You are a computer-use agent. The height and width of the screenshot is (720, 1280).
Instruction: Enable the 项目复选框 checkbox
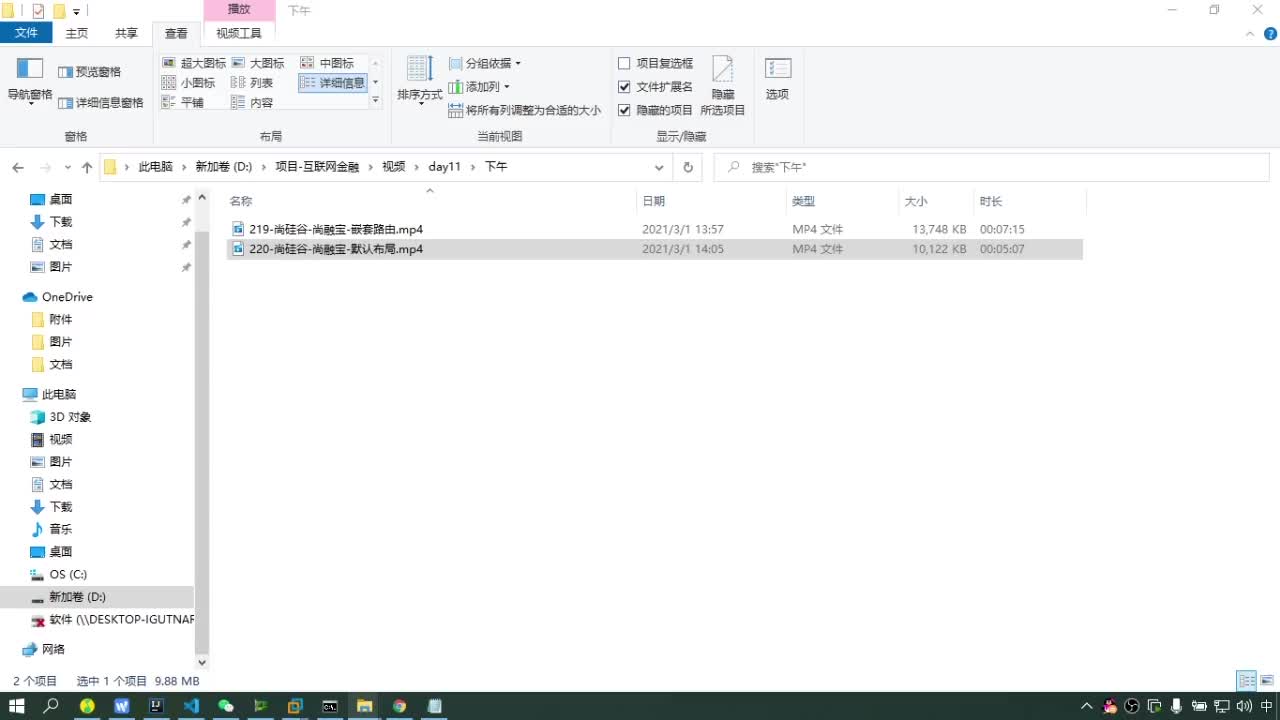pyautogui.click(x=624, y=63)
